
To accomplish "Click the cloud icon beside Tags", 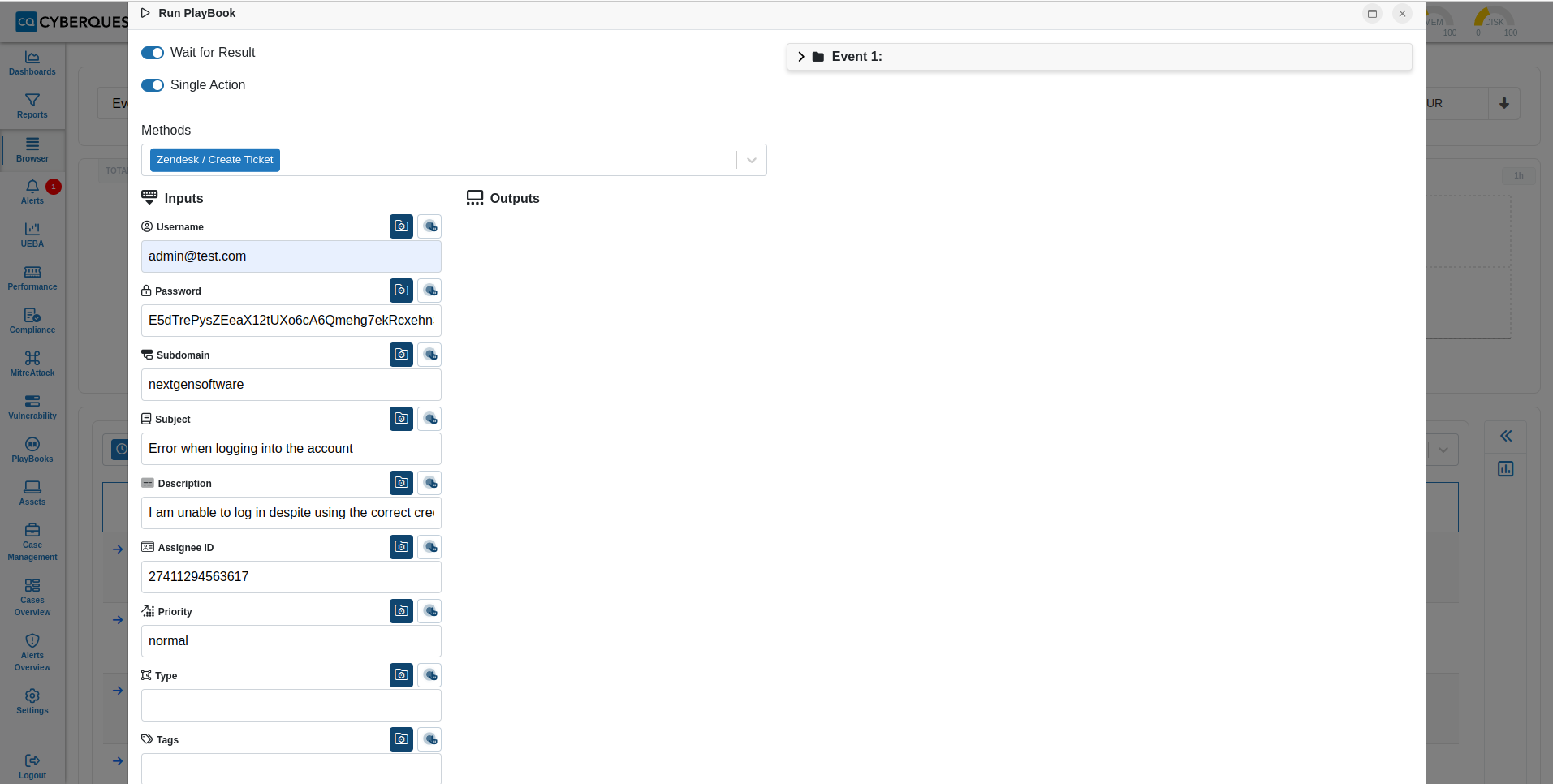I will pos(429,739).
